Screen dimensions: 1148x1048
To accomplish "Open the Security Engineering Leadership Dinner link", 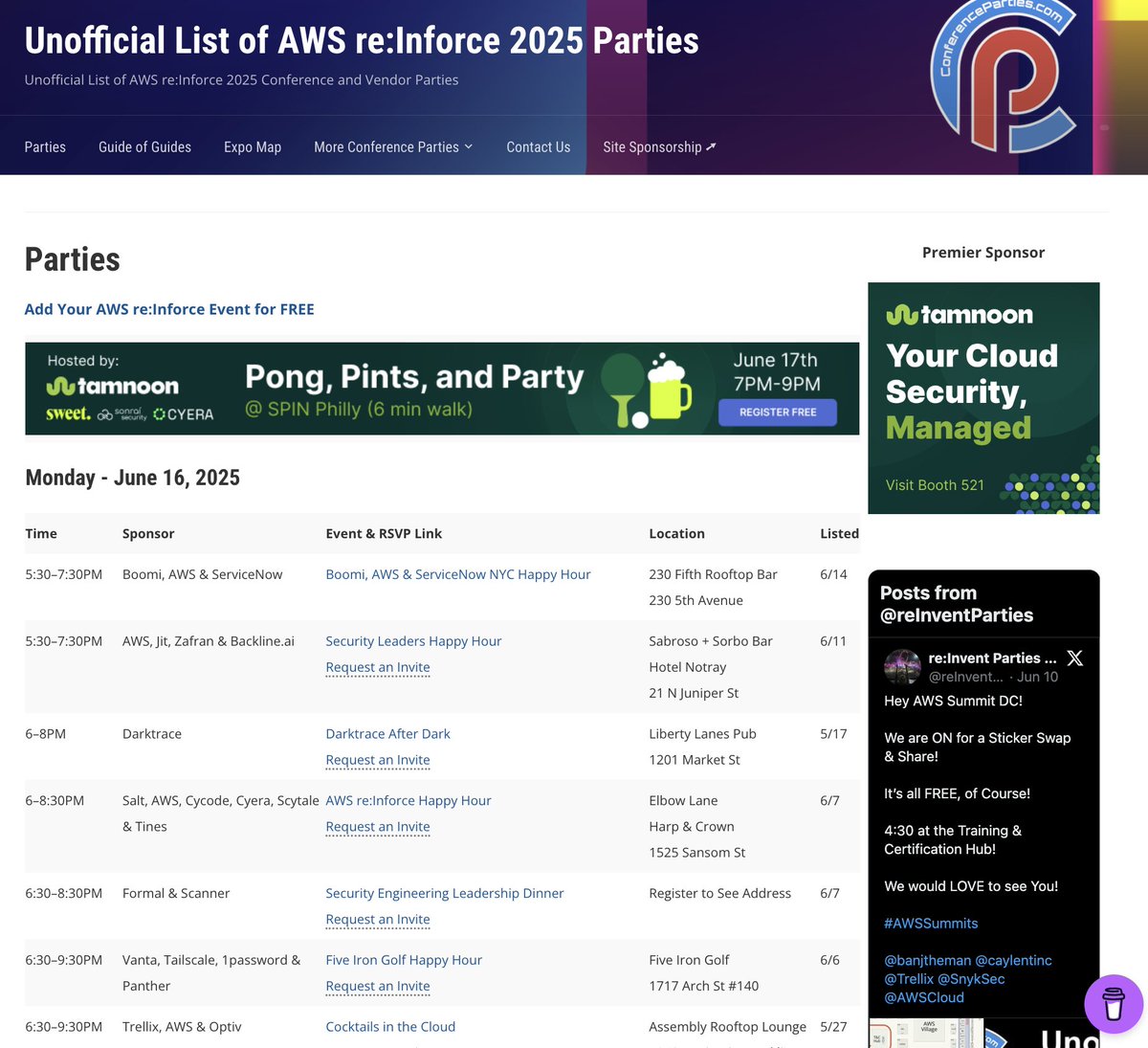I will point(445,893).
